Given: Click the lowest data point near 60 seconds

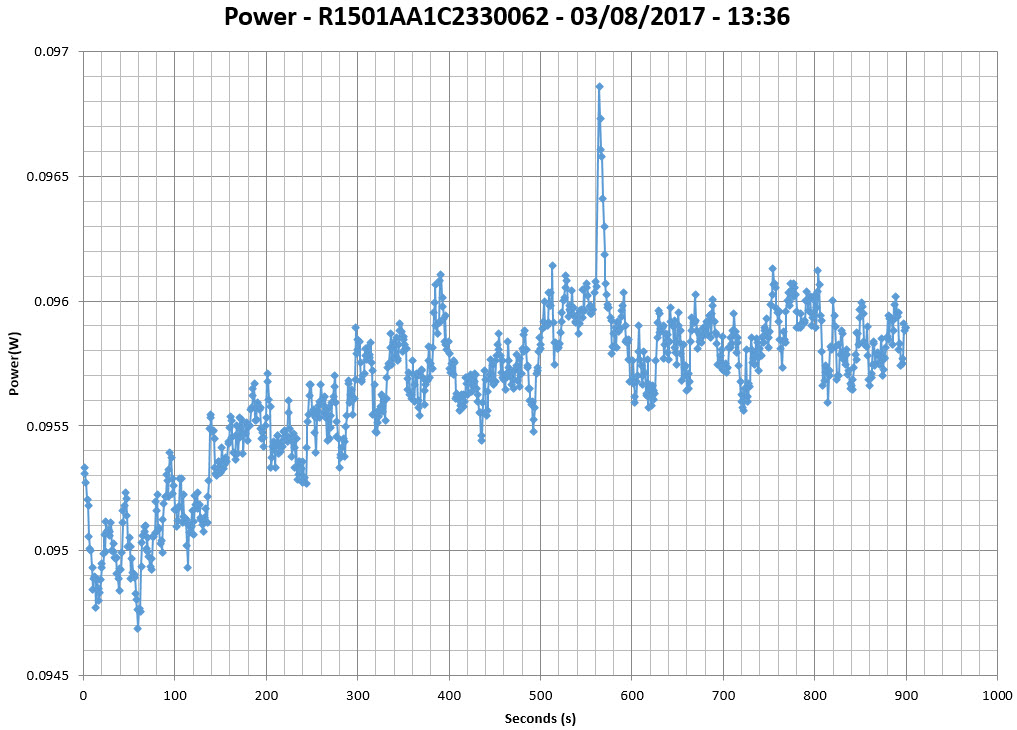Looking at the screenshot, I should 137,628.
